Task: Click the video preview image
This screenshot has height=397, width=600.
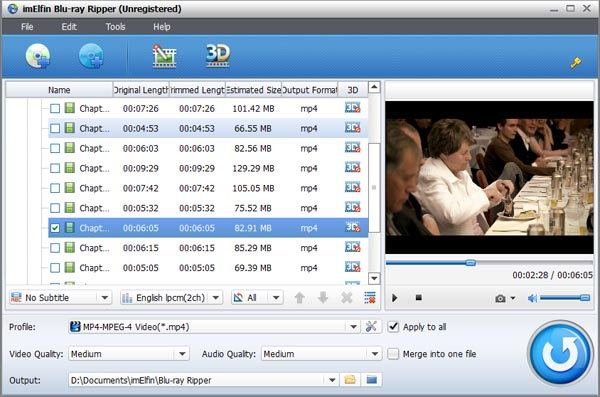Action: pyautogui.click(x=489, y=177)
